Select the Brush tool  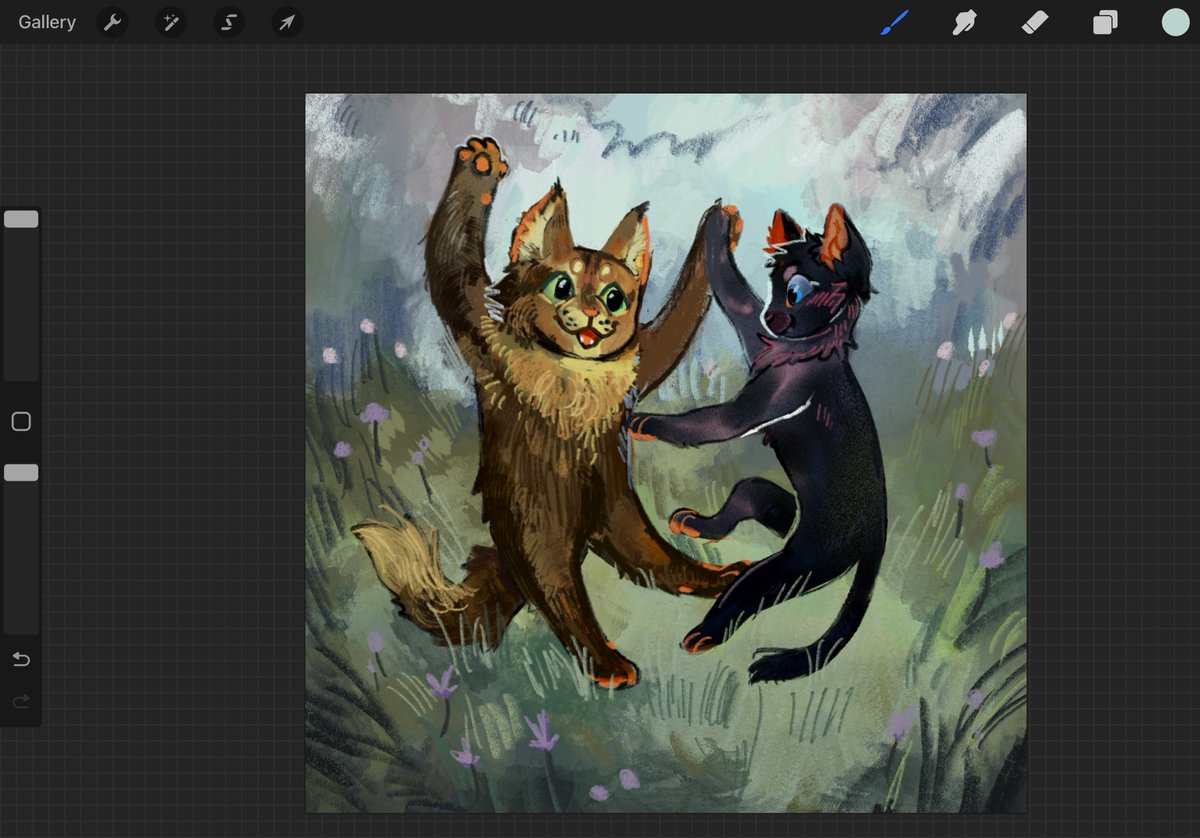pos(895,22)
